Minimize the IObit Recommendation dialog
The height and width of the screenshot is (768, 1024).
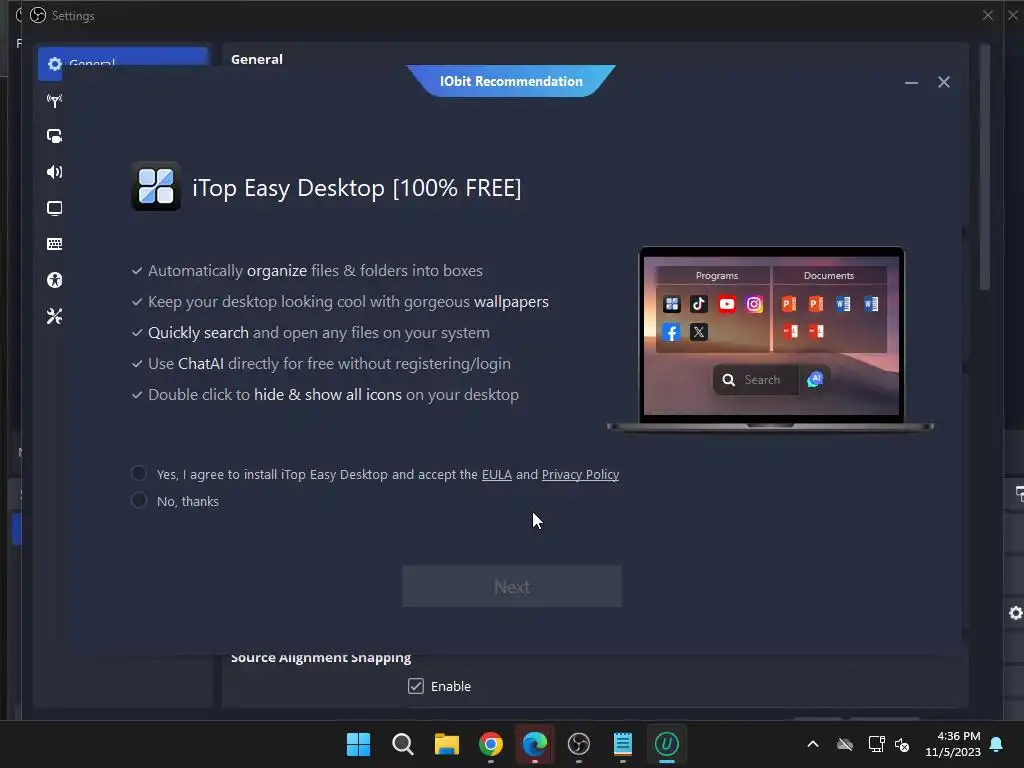[x=911, y=82]
